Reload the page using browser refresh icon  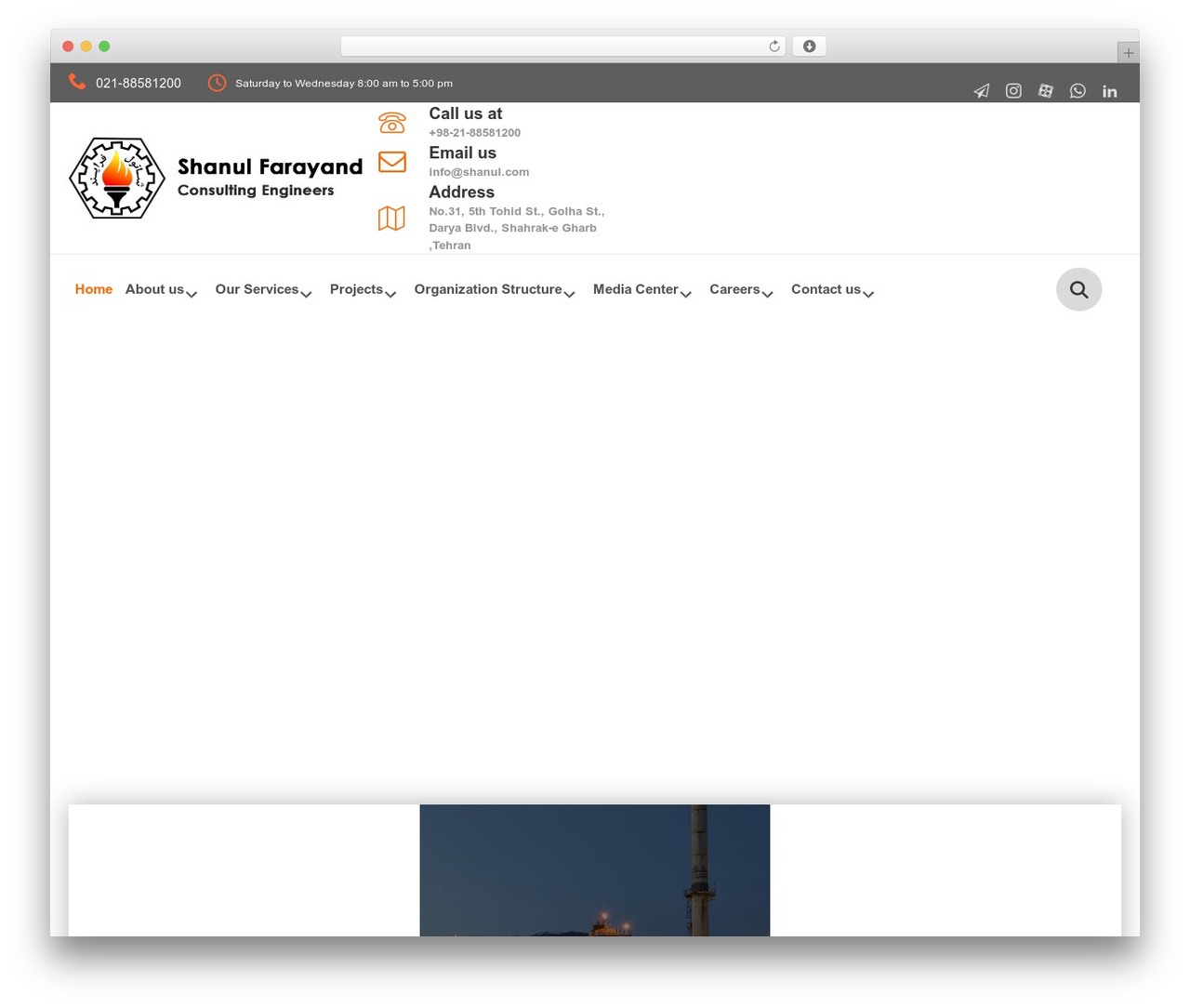(x=774, y=46)
